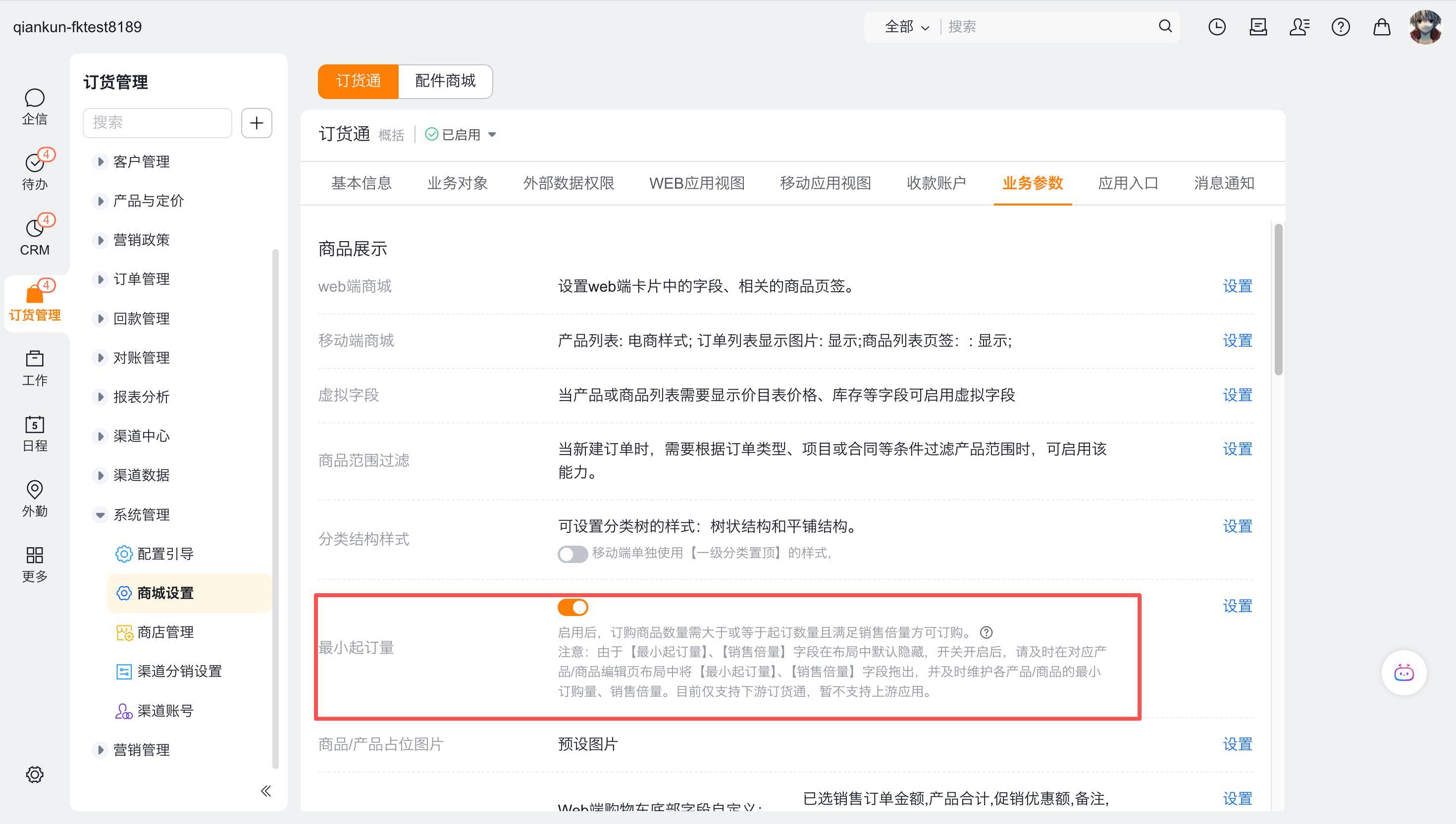Open the 已启用 status dropdown
The height and width of the screenshot is (824, 1456).
pos(492,135)
